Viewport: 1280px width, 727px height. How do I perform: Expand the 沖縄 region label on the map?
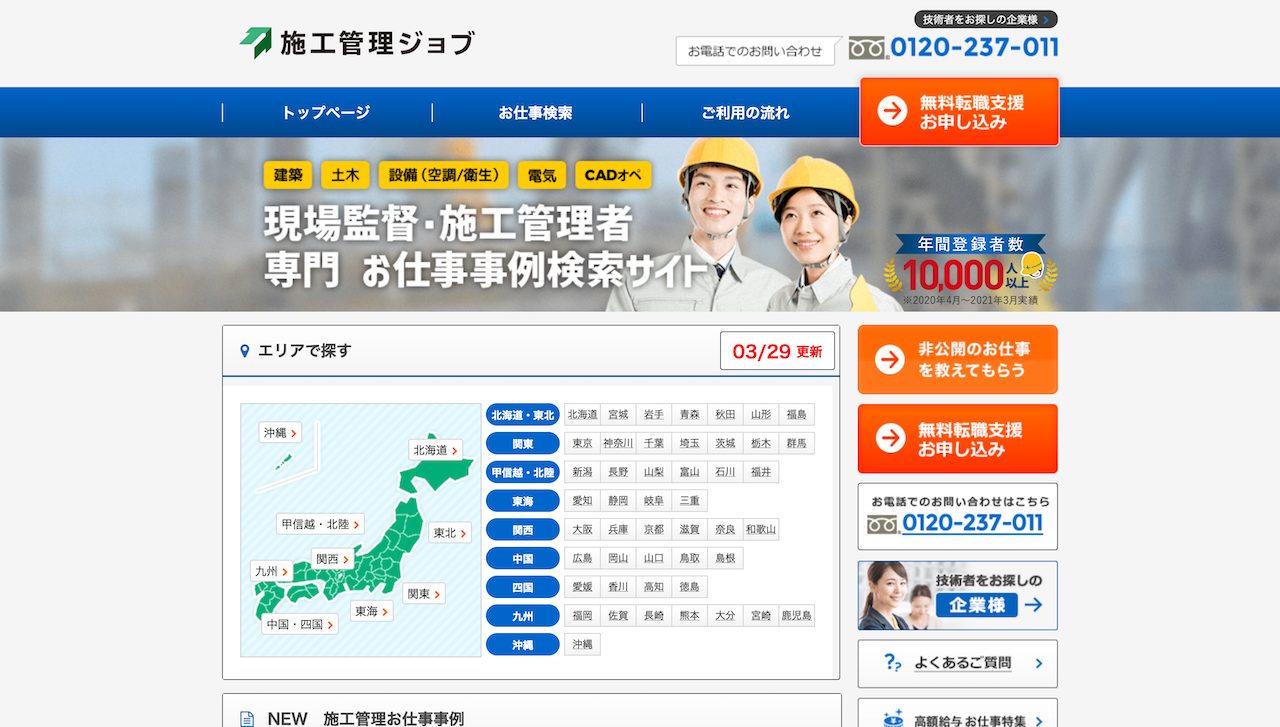click(278, 433)
